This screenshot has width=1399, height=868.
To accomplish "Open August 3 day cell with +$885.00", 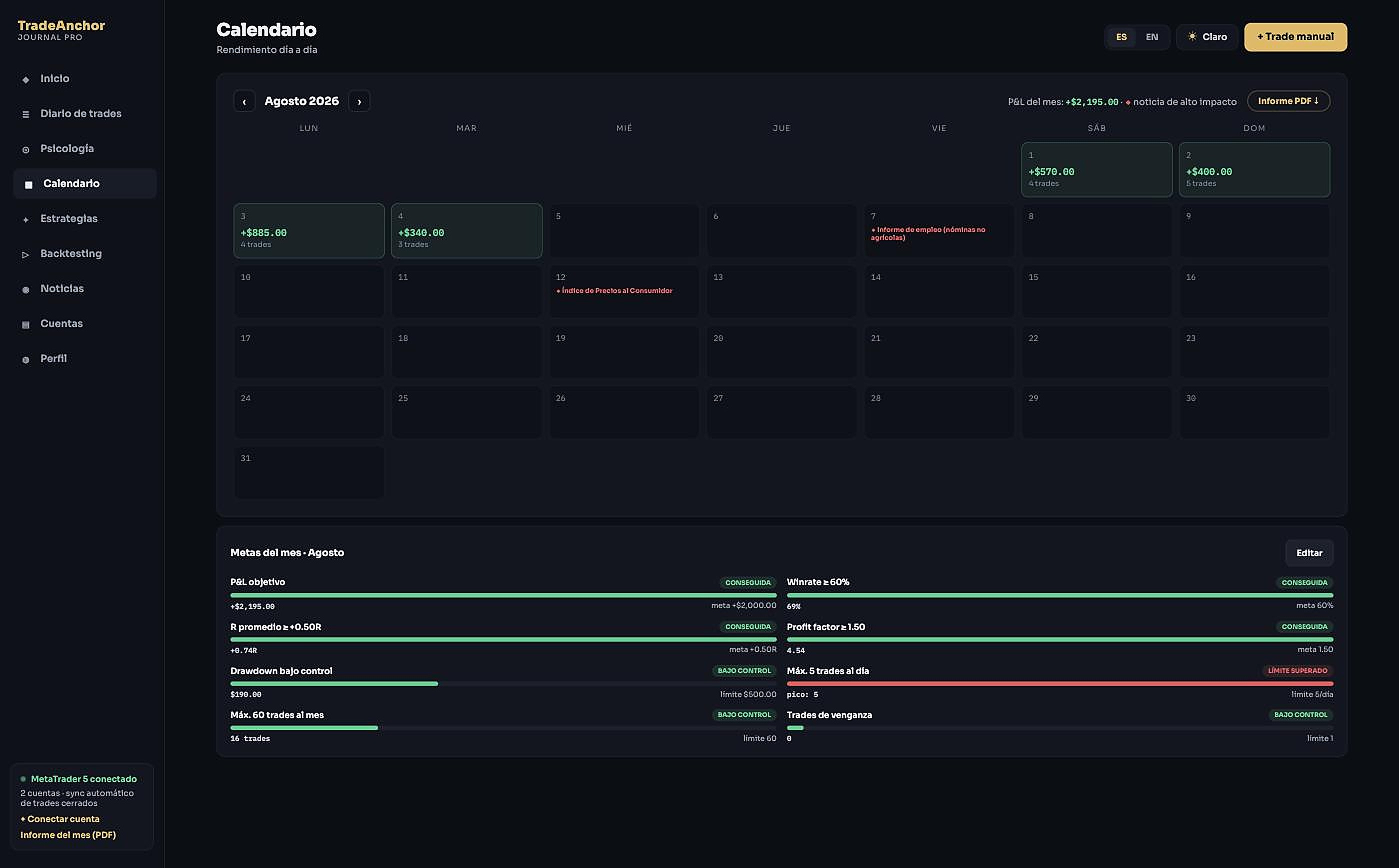I will 309,231.
